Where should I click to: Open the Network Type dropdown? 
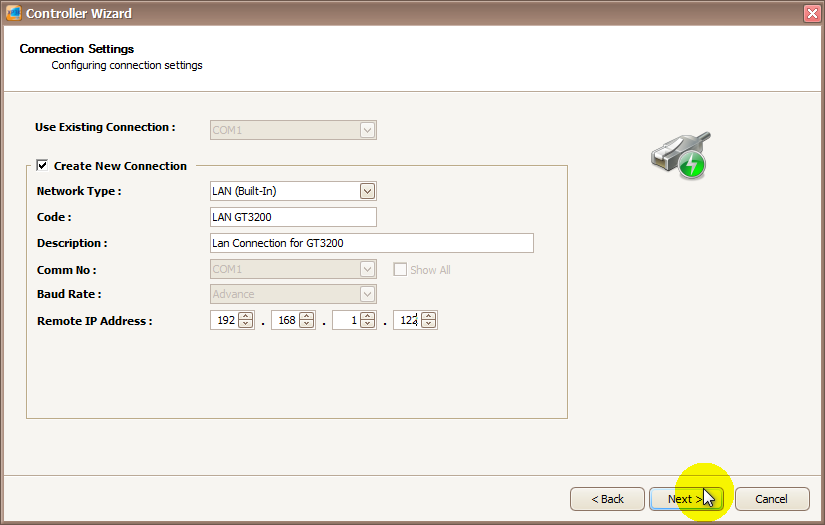click(367, 191)
